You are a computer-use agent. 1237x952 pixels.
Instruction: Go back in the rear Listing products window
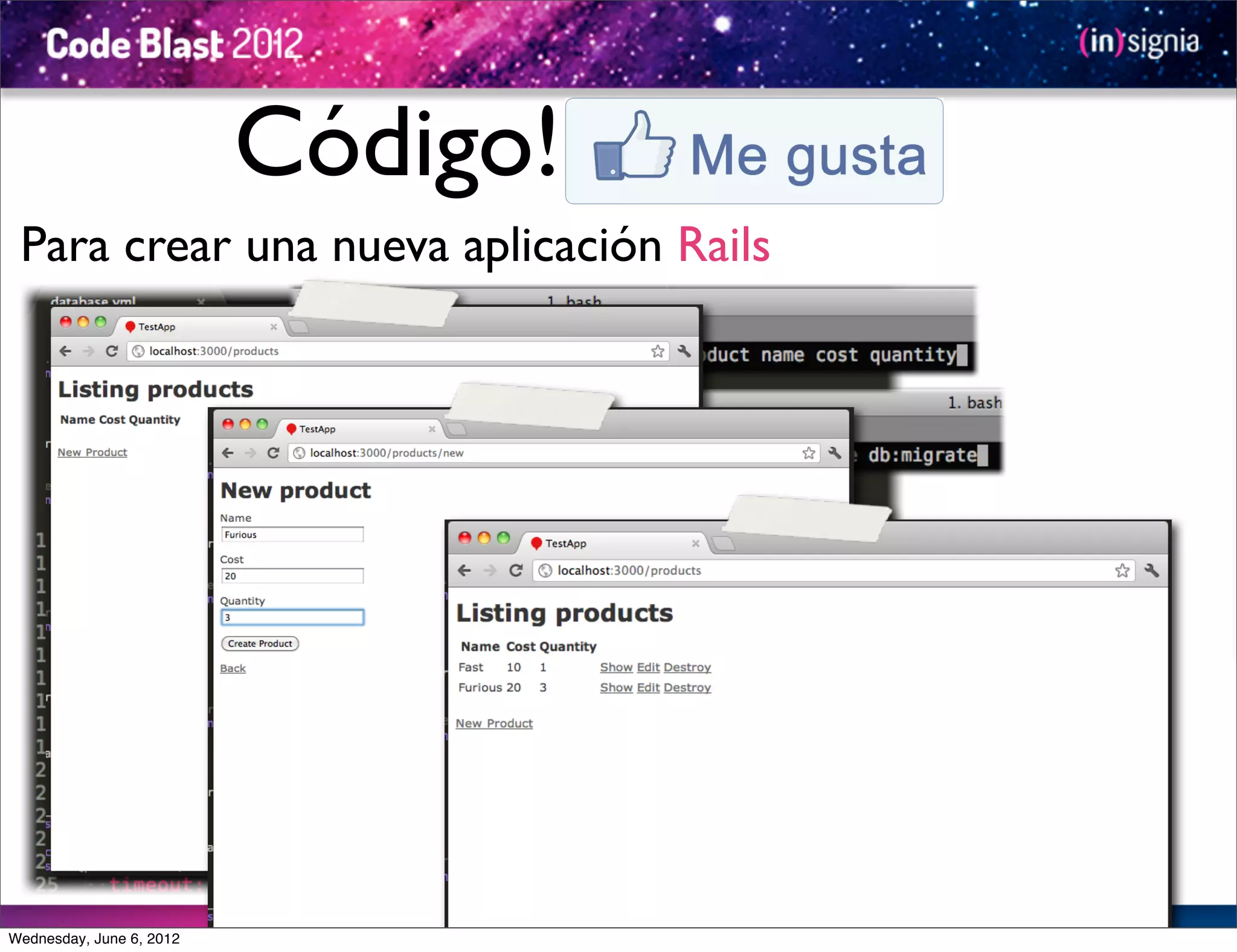66,351
